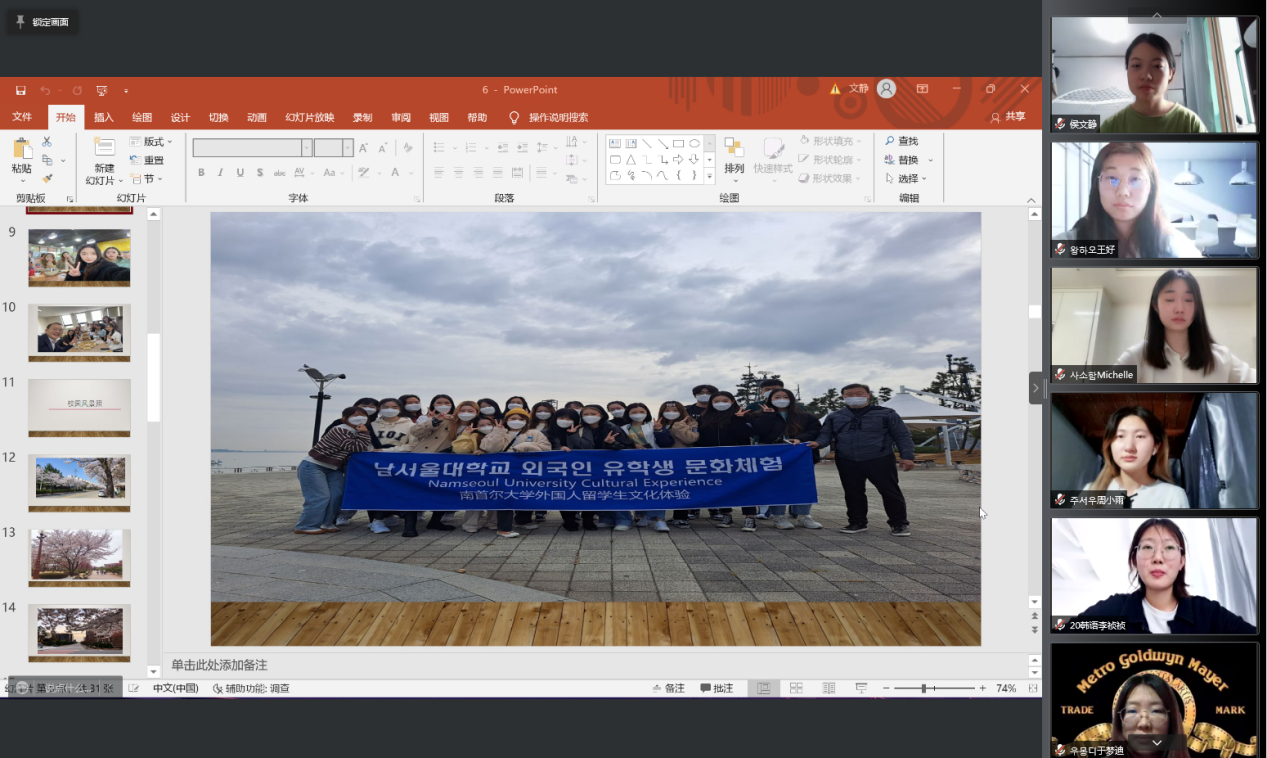The height and width of the screenshot is (758, 1267).
Task: Select the Format Painter brush icon
Action: pyautogui.click(x=46, y=178)
